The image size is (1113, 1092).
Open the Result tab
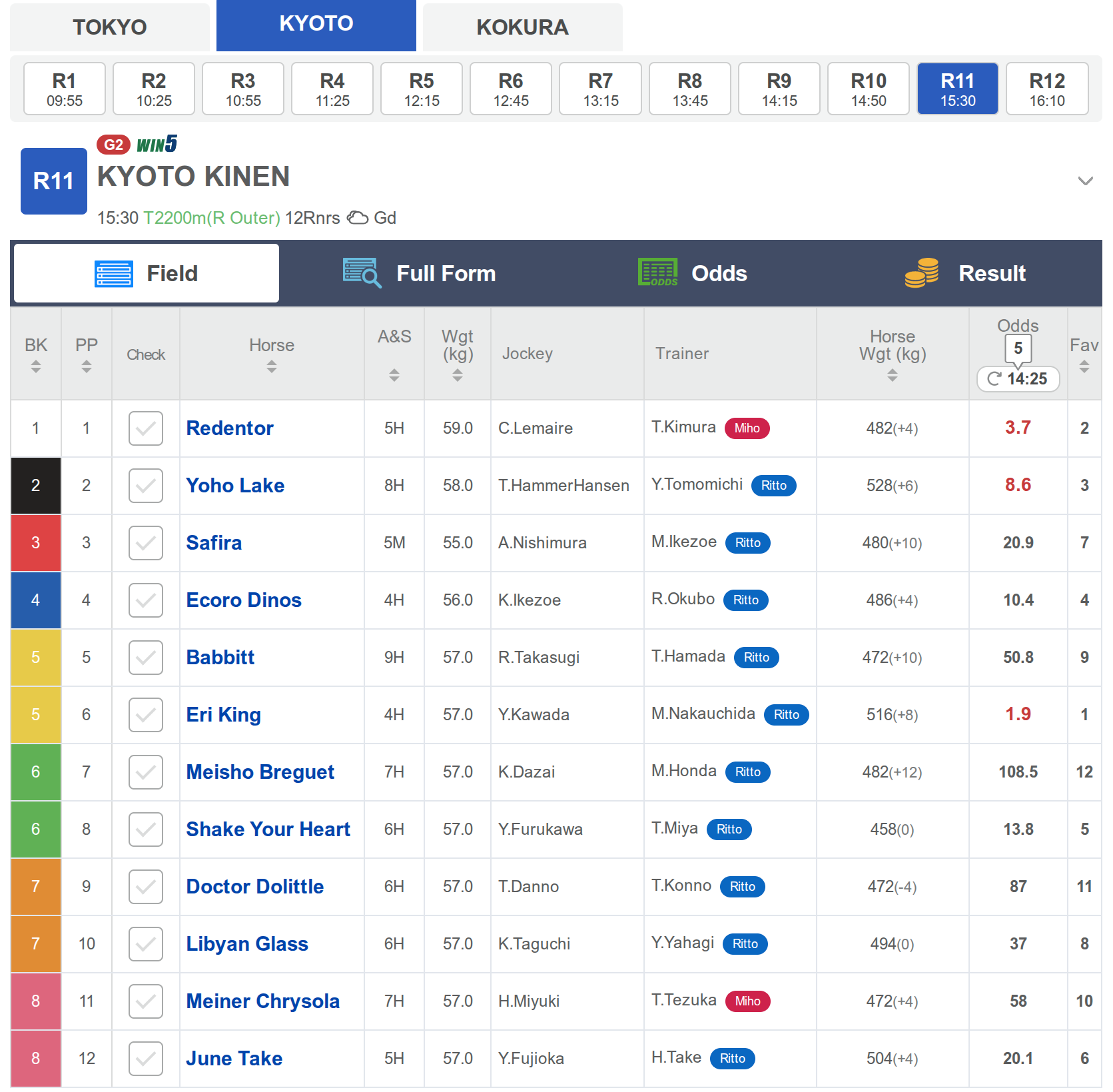(x=966, y=273)
